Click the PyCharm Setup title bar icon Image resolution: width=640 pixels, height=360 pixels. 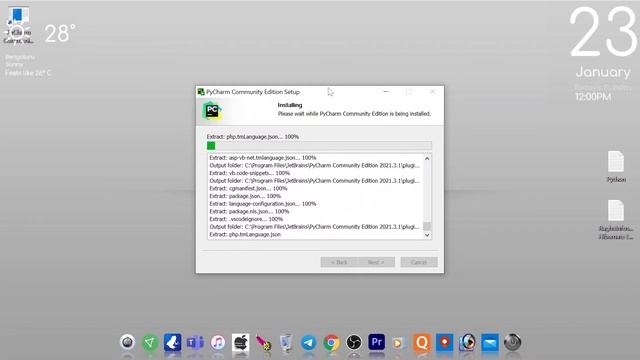coord(201,92)
